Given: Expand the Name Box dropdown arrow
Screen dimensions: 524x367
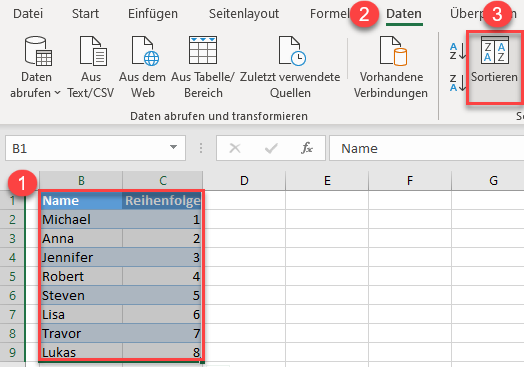Looking at the screenshot, I should pos(173,147).
